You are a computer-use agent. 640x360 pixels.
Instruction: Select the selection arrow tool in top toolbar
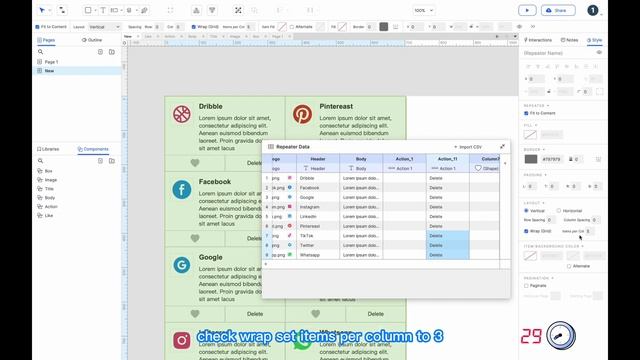42,10
